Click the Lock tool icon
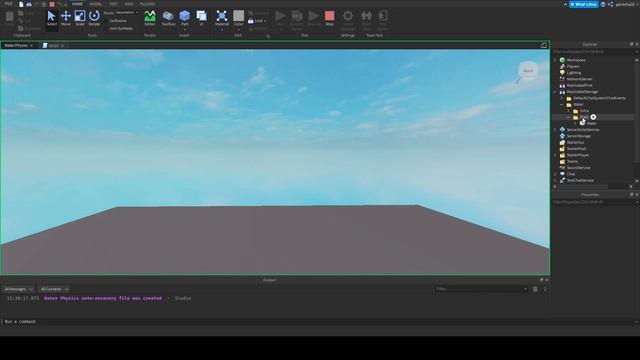 point(251,21)
